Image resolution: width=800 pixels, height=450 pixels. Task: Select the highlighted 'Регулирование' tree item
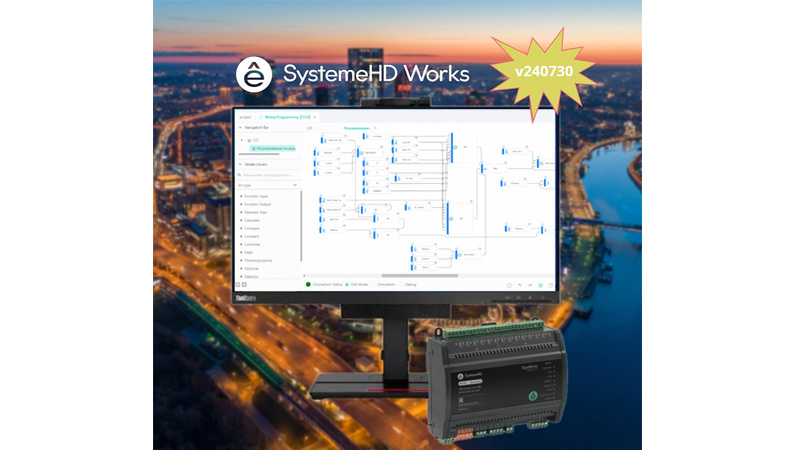coord(273,148)
